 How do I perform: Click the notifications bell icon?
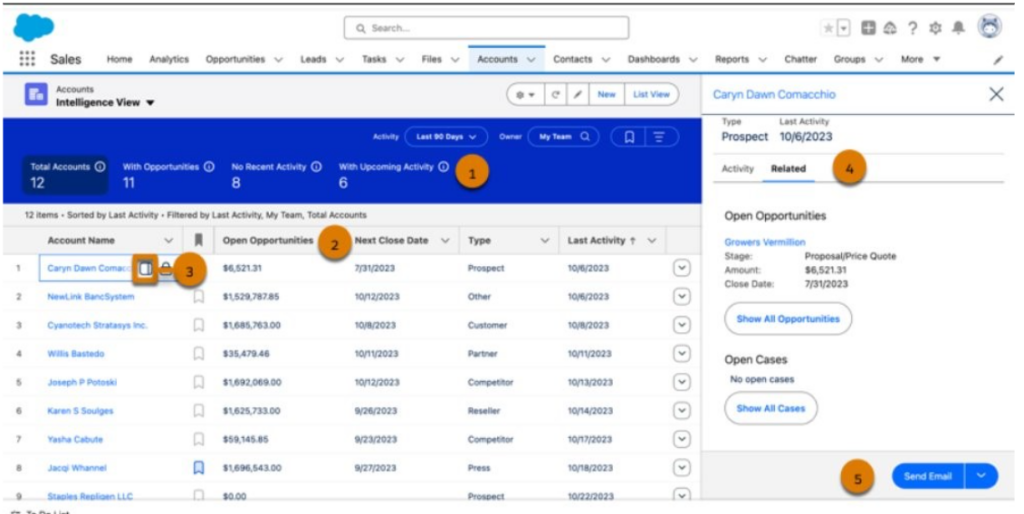point(957,28)
